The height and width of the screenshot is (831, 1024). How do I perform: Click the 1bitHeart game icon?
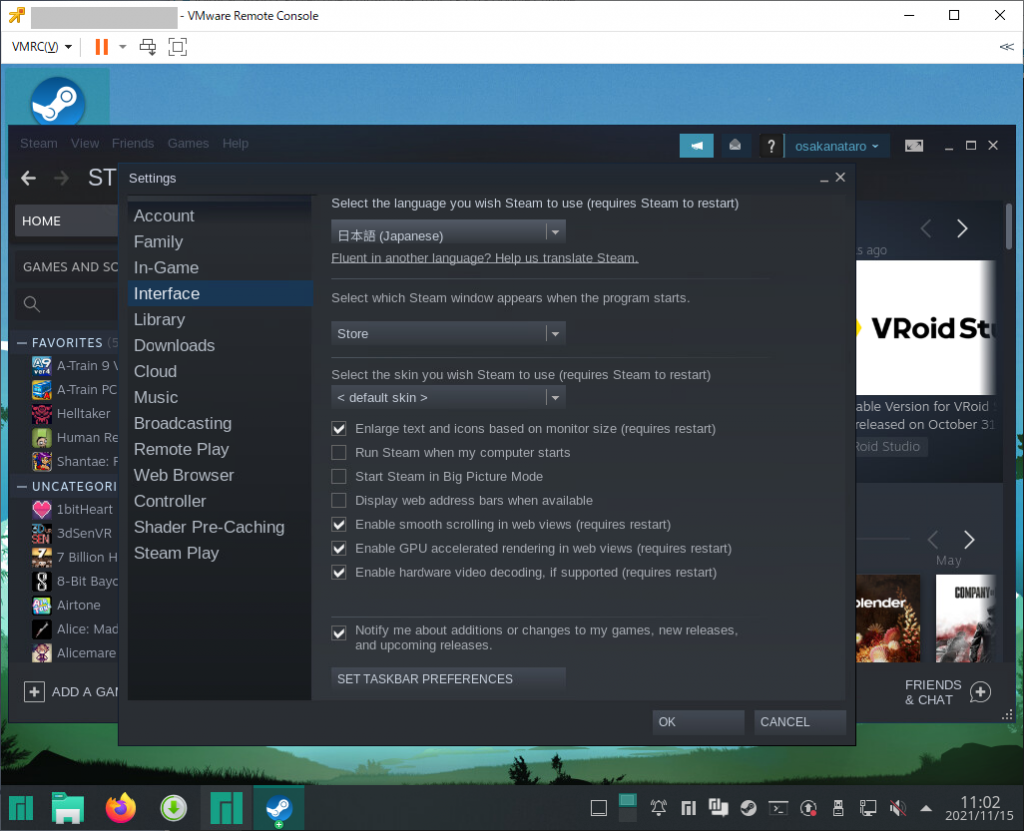[x=42, y=510]
